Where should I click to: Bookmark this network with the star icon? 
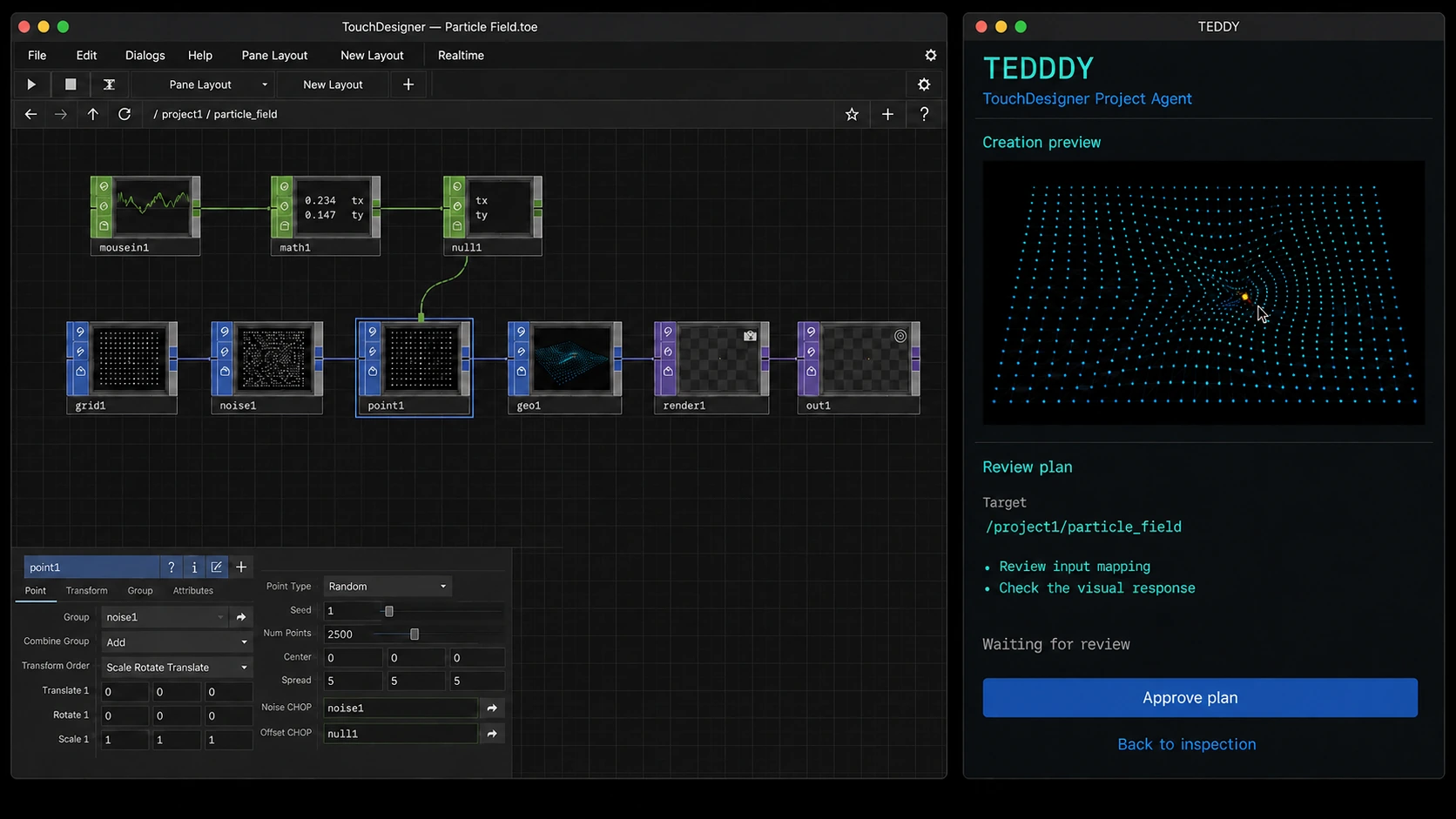point(852,114)
